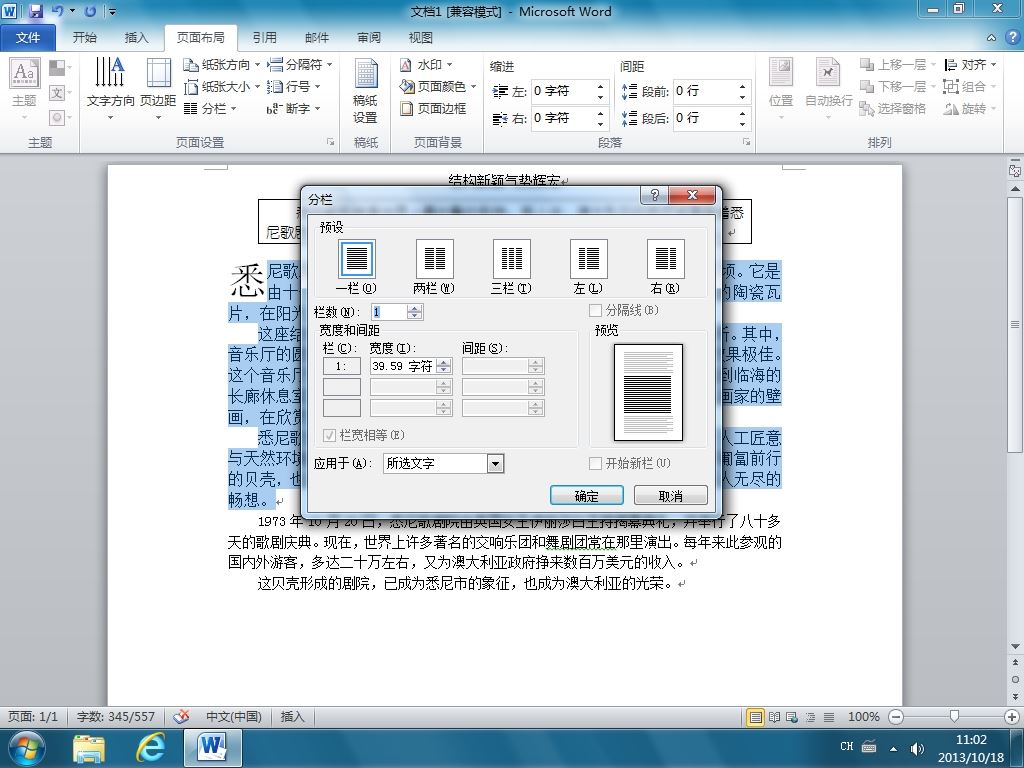1024x768 pixels.
Task: Switch to the 插入 Insert tab
Action: click(136, 38)
